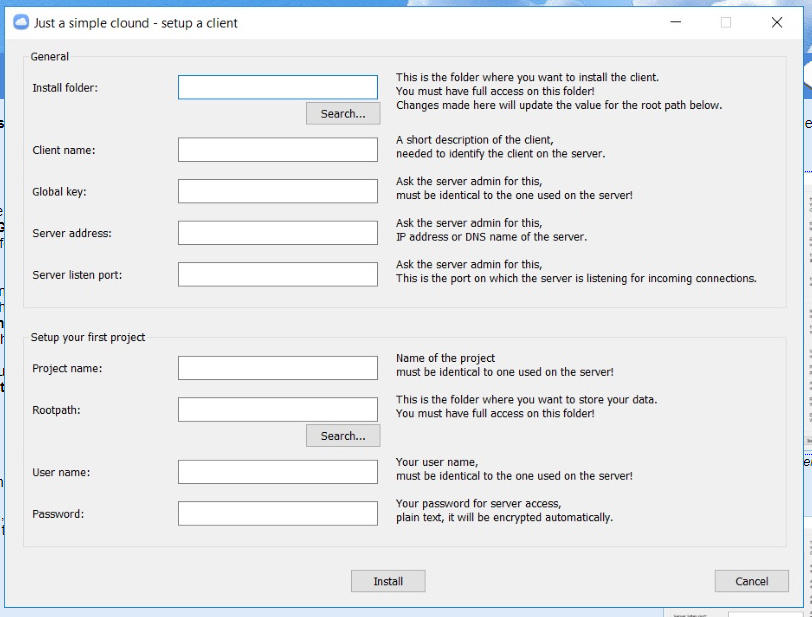Click the window title text 'setup a client'
This screenshot has width=812, height=617.
pyautogui.click(x=199, y=22)
